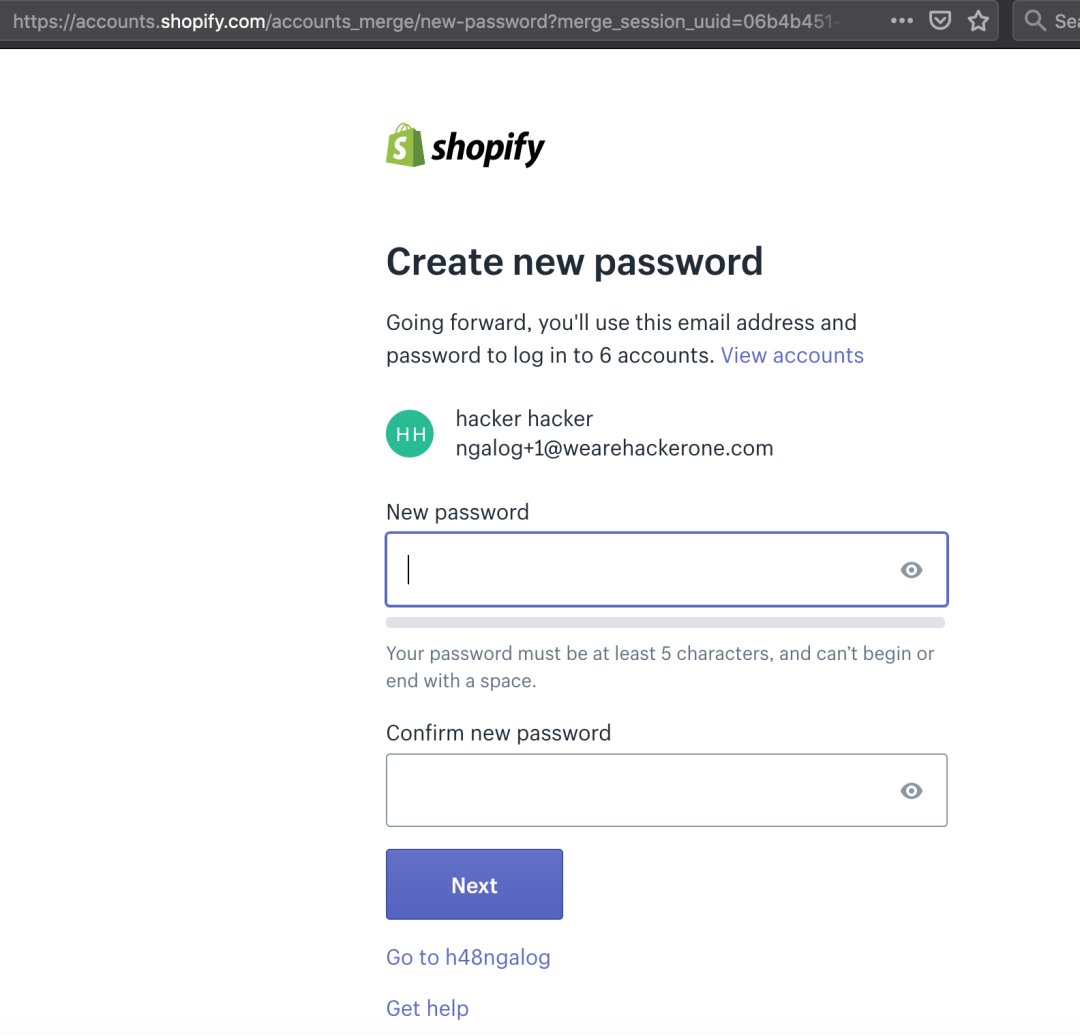Viewport: 1080px width, 1035px height.
Task: Click the password strength meter bar
Action: click(x=665, y=623)
